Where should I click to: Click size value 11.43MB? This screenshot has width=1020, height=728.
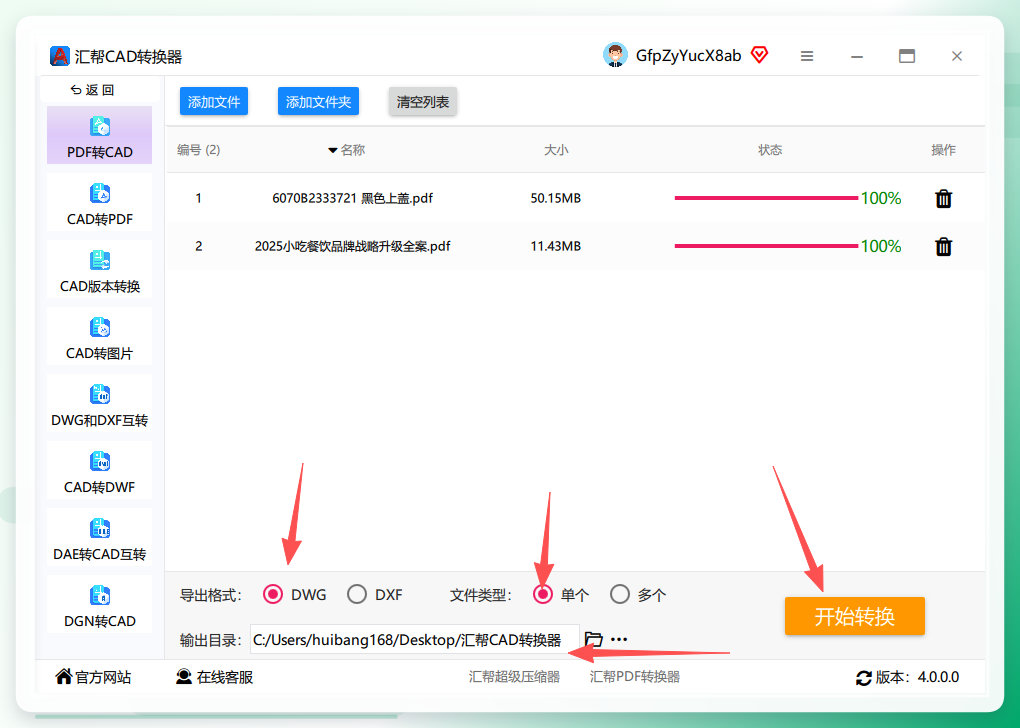pyautogui.click(x=556, y=246)
